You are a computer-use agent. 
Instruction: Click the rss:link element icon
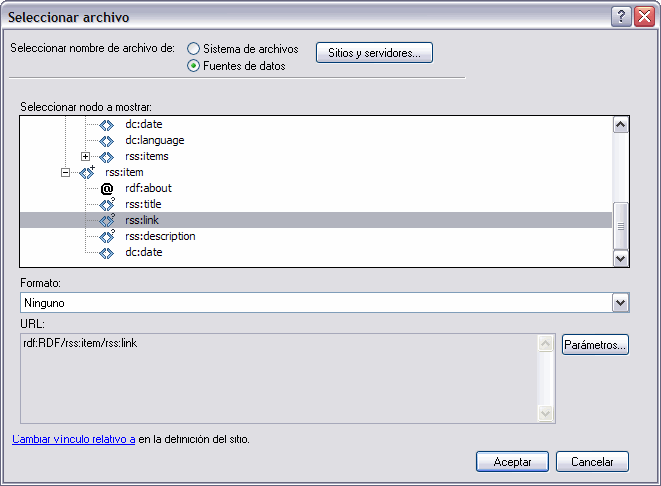(108, 220)
